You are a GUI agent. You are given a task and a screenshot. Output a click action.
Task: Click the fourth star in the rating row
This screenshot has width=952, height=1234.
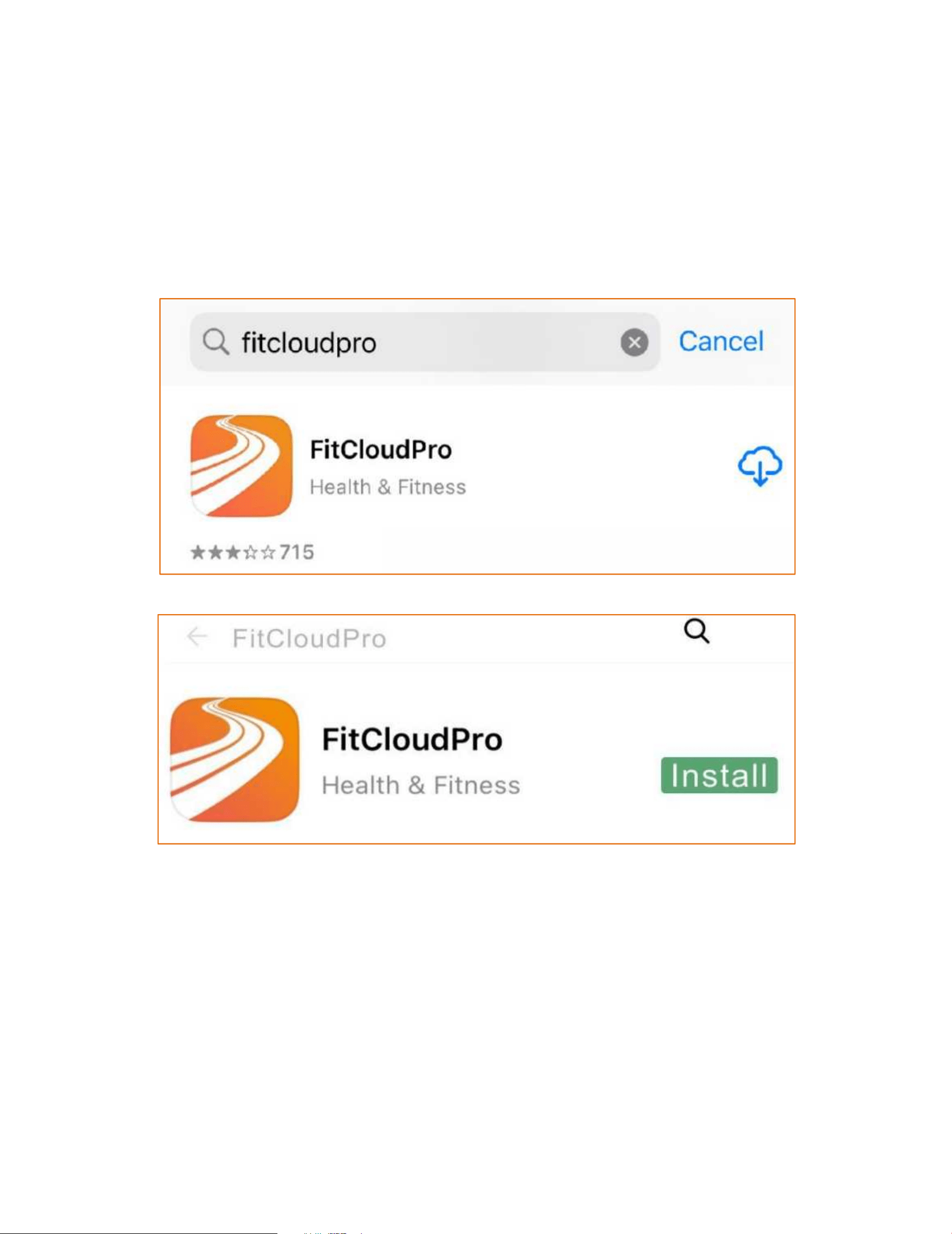(x=250, y=552)
